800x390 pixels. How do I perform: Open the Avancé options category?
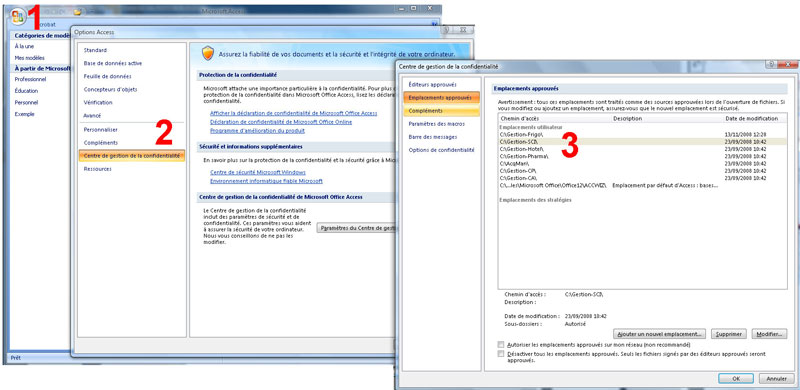pos(92,116)
